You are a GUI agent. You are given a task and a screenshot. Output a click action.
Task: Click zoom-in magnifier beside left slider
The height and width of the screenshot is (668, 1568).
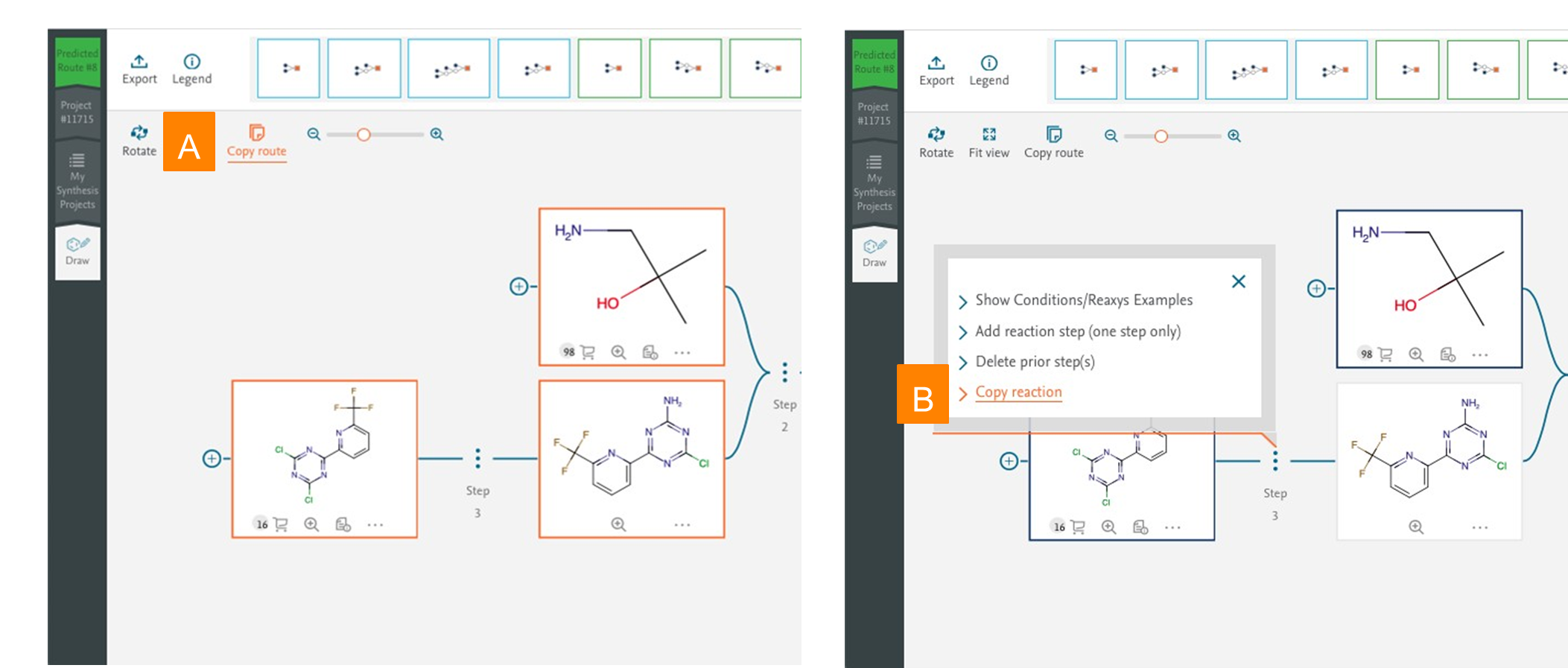tap(437, 134)
